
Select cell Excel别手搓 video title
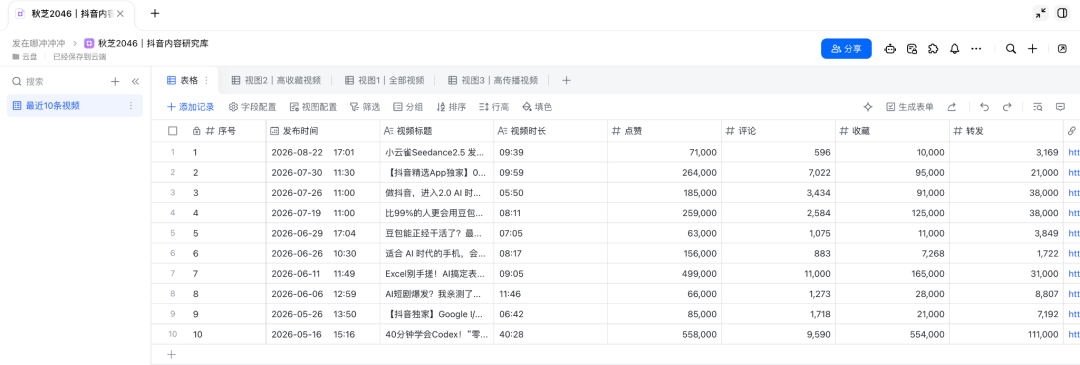tap(437, 273)
